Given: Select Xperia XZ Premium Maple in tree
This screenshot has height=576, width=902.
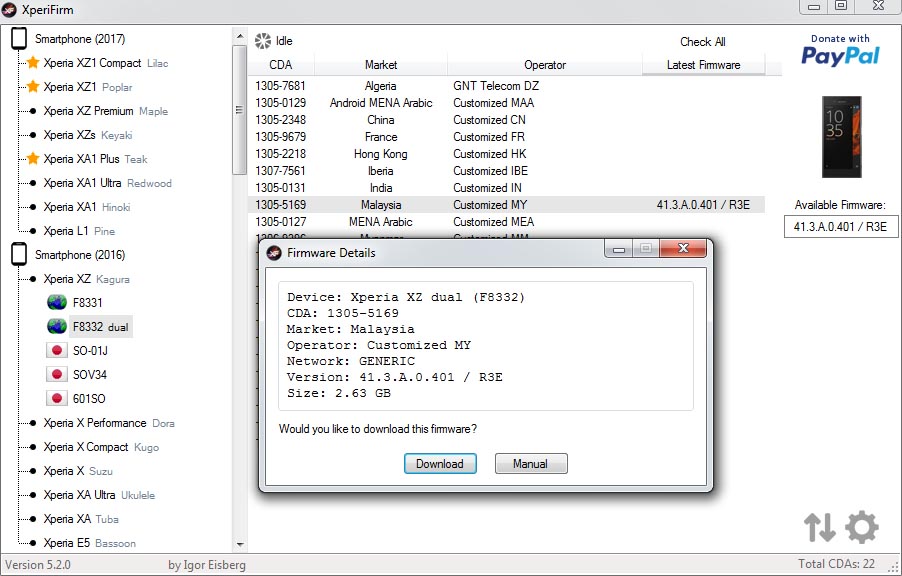Looking at the screenshot, I should pyautogui.click(x=106, y=111).
